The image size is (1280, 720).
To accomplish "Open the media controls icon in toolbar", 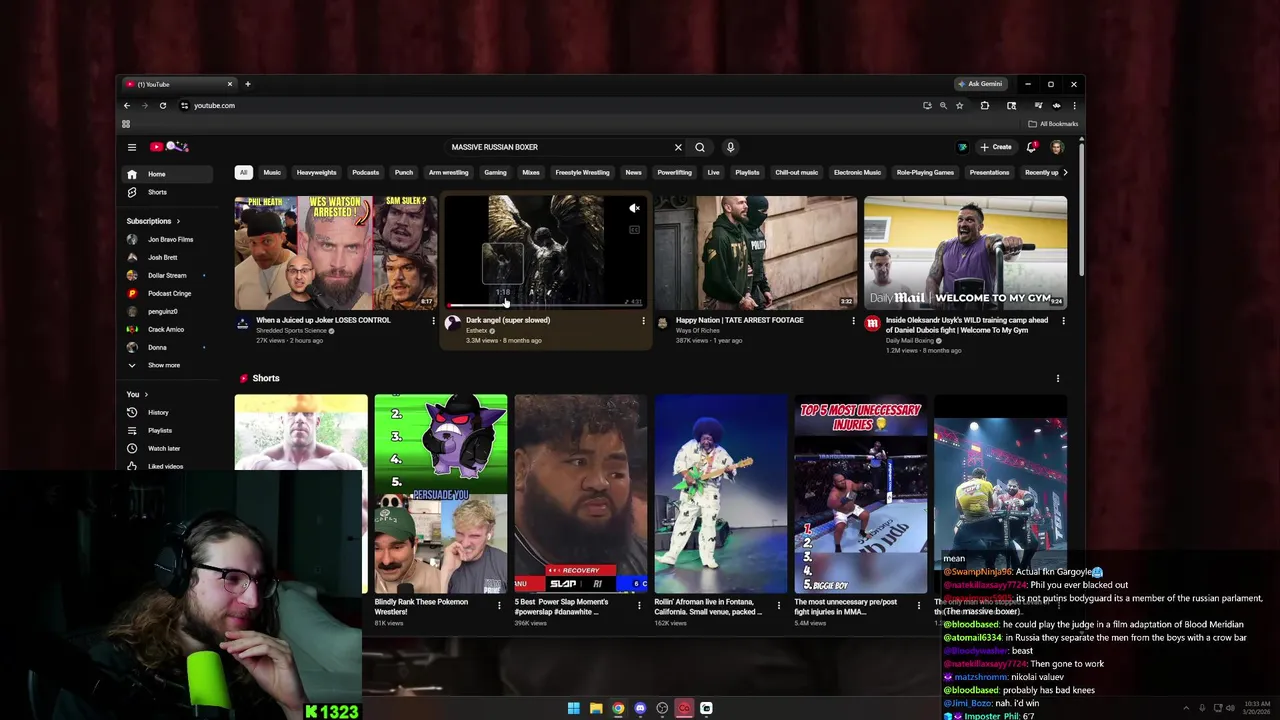I will 1038,105.
